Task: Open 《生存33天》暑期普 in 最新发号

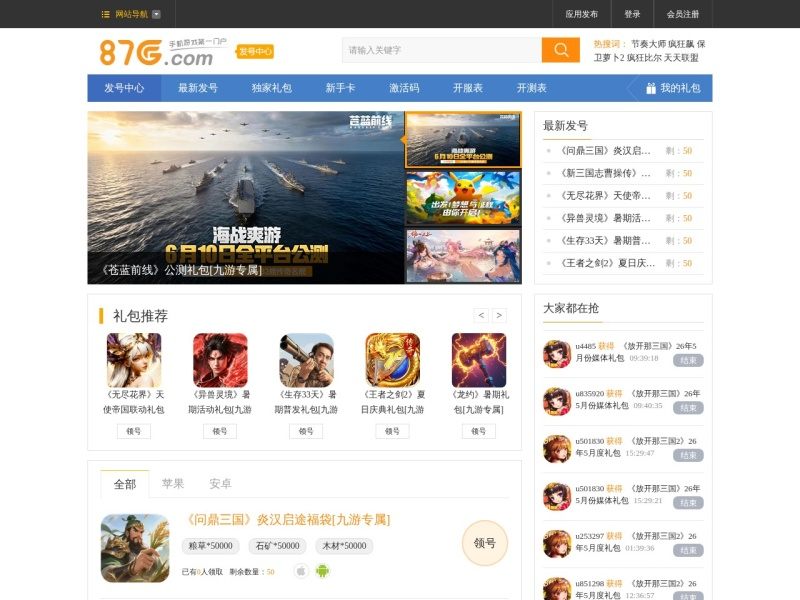Action: (605, 240)
